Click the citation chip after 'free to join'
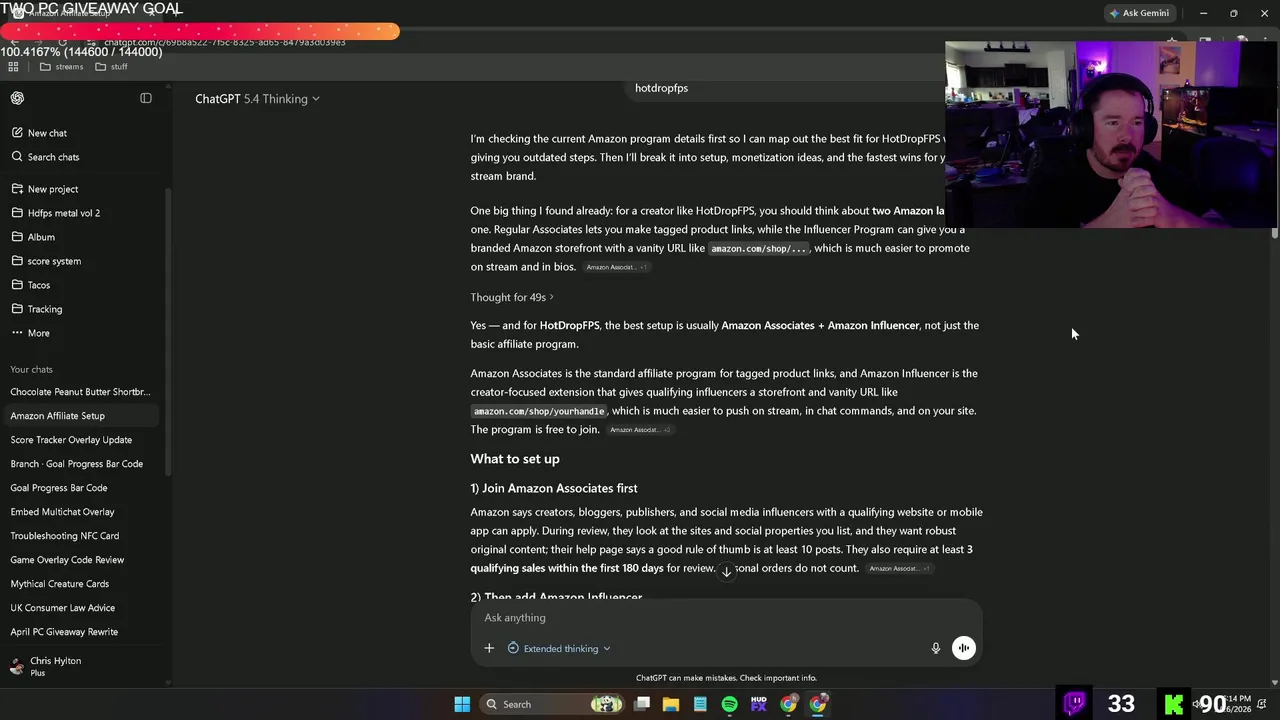Image resolution: width=1280 pixels, height=720 pixels. coord(640,430)
